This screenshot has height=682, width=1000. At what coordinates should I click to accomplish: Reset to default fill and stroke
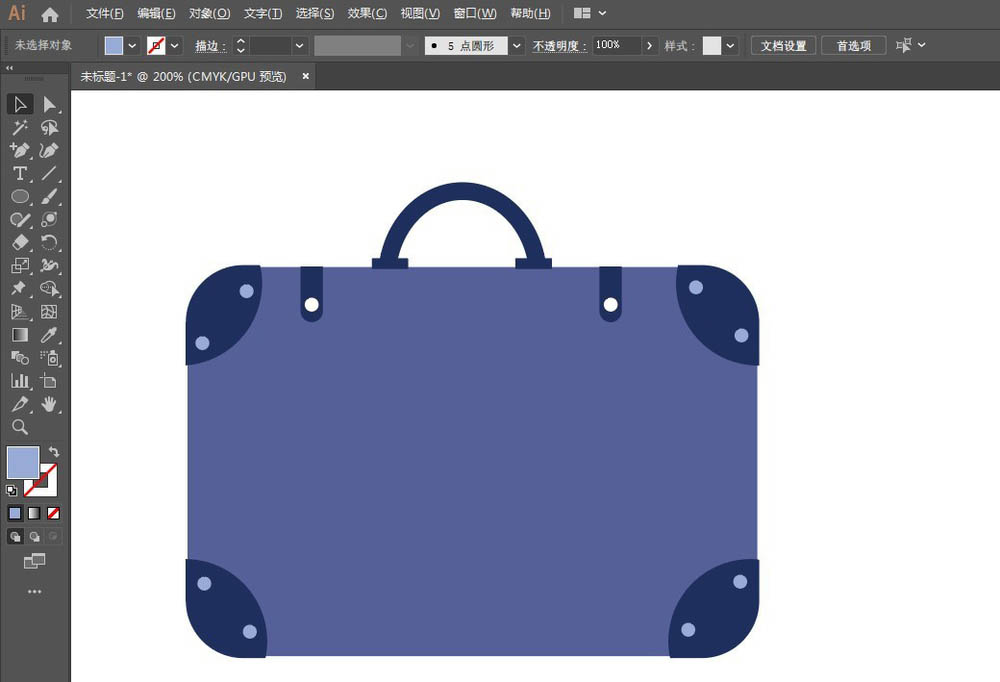click(11, 491)
